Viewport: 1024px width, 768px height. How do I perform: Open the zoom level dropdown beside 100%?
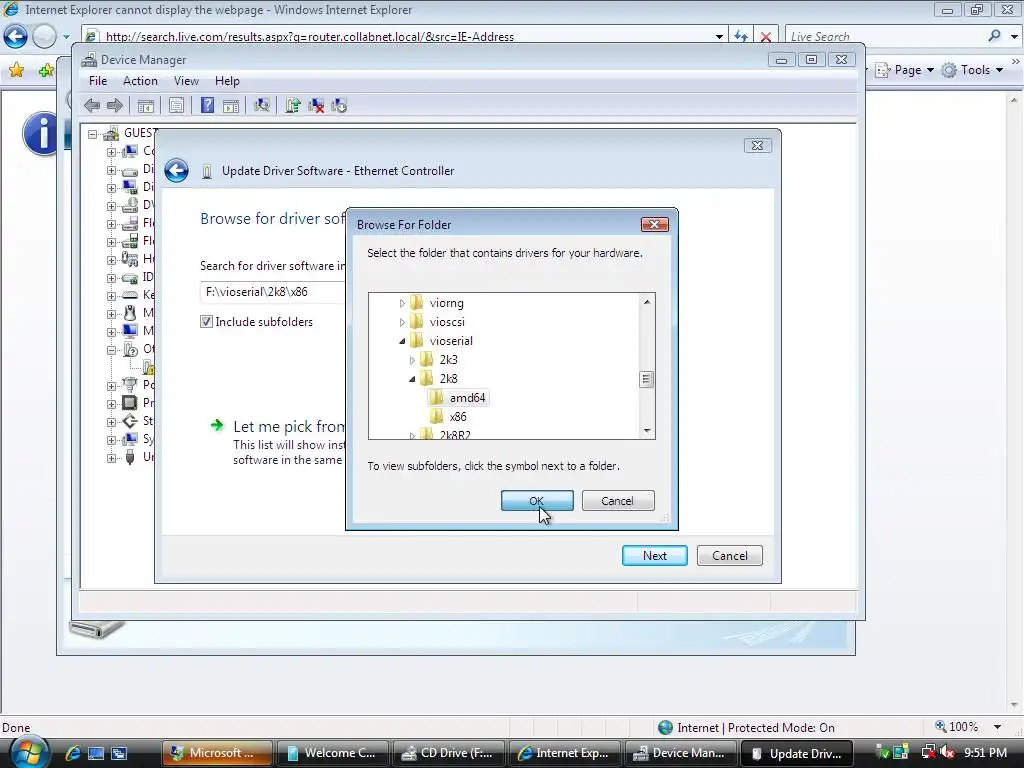click(x=997, y=727)
